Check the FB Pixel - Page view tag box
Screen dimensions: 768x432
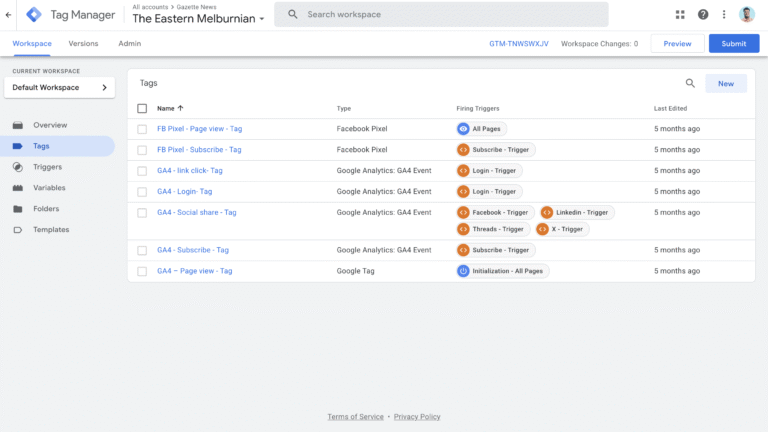[x=142, y=129]
